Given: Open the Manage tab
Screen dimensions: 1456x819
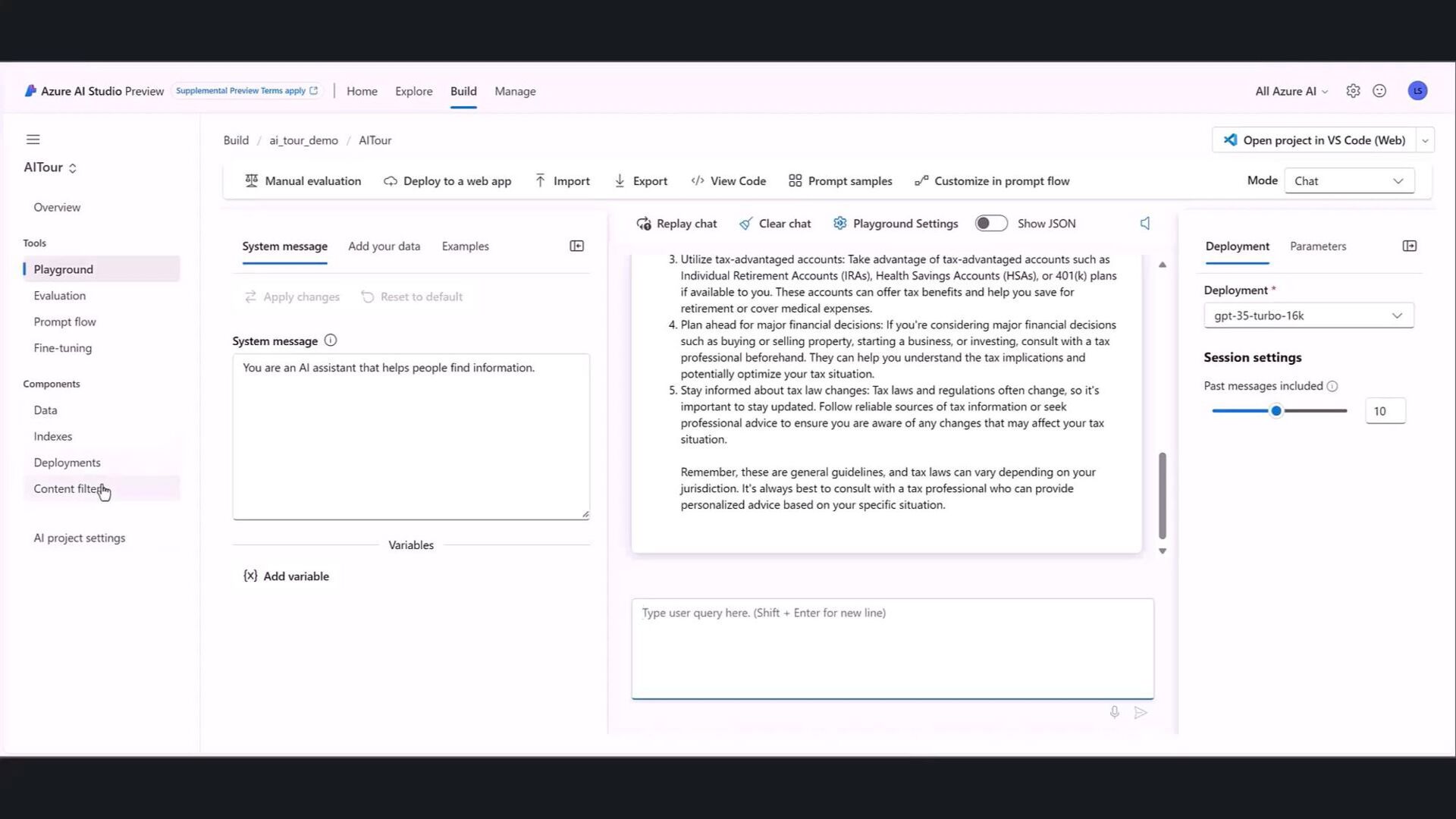Looking at the screenshot, I should coord(515,91).
